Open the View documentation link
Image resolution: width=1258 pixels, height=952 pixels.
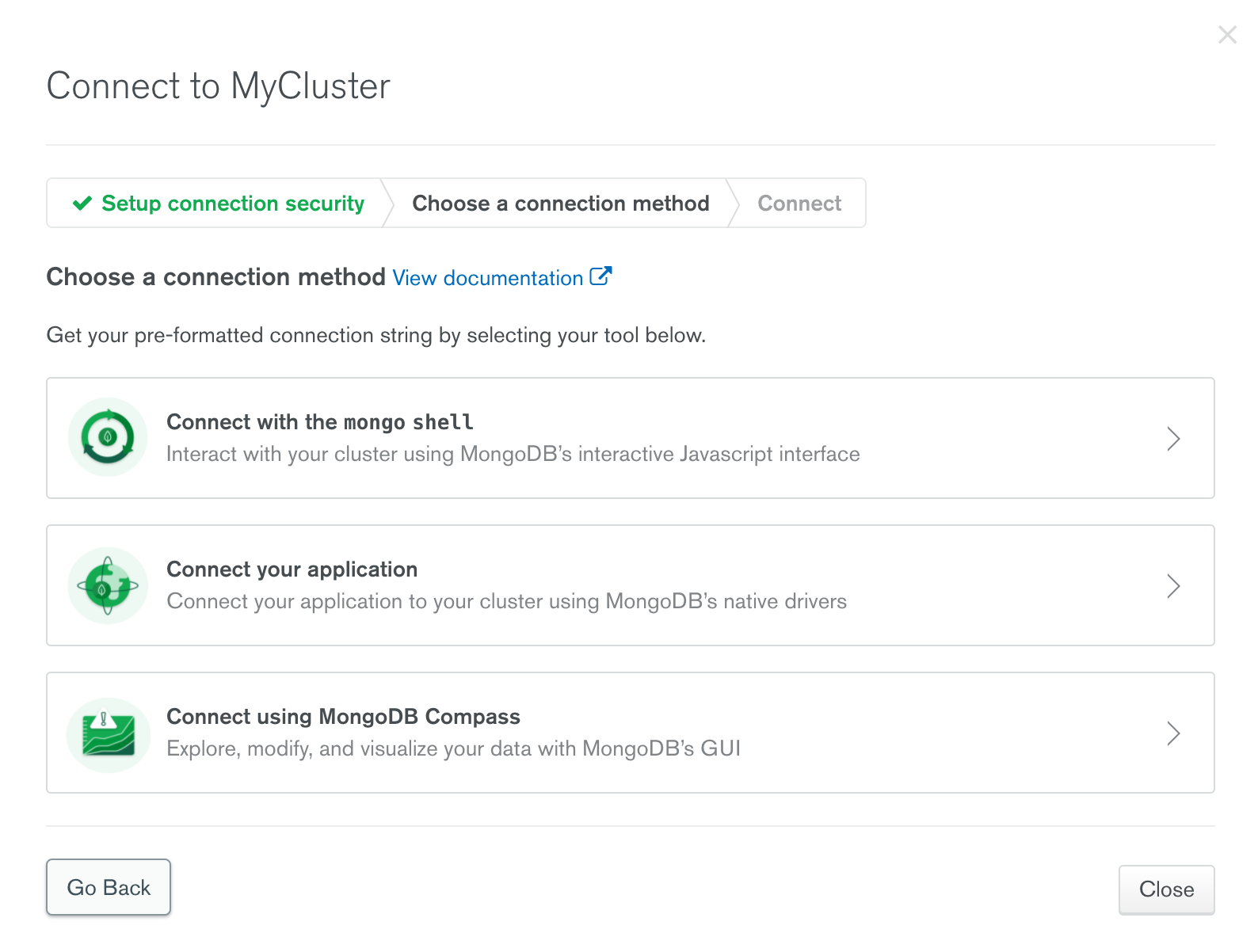coord(488,278)
